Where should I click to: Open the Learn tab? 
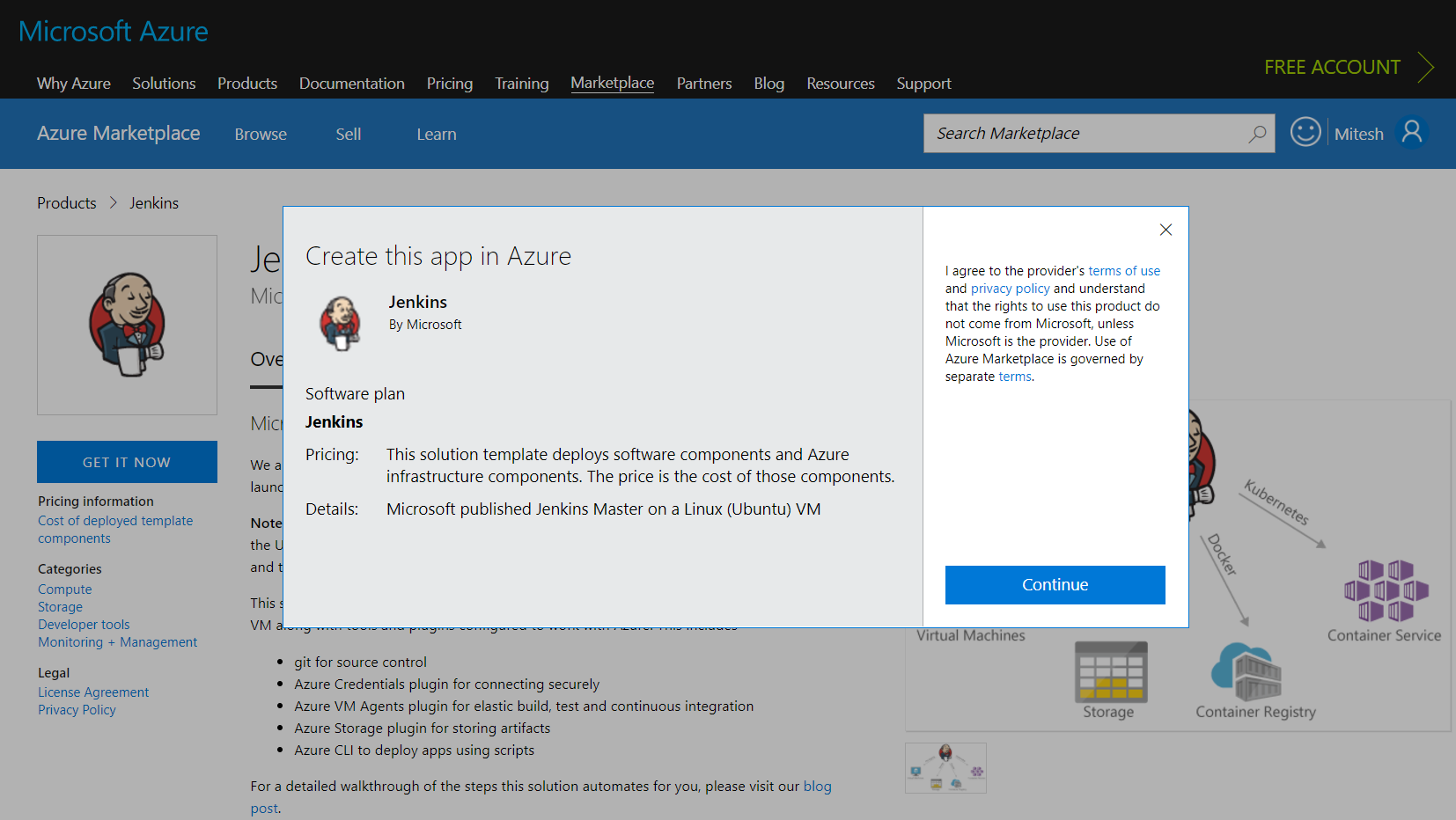pos(437,135)
